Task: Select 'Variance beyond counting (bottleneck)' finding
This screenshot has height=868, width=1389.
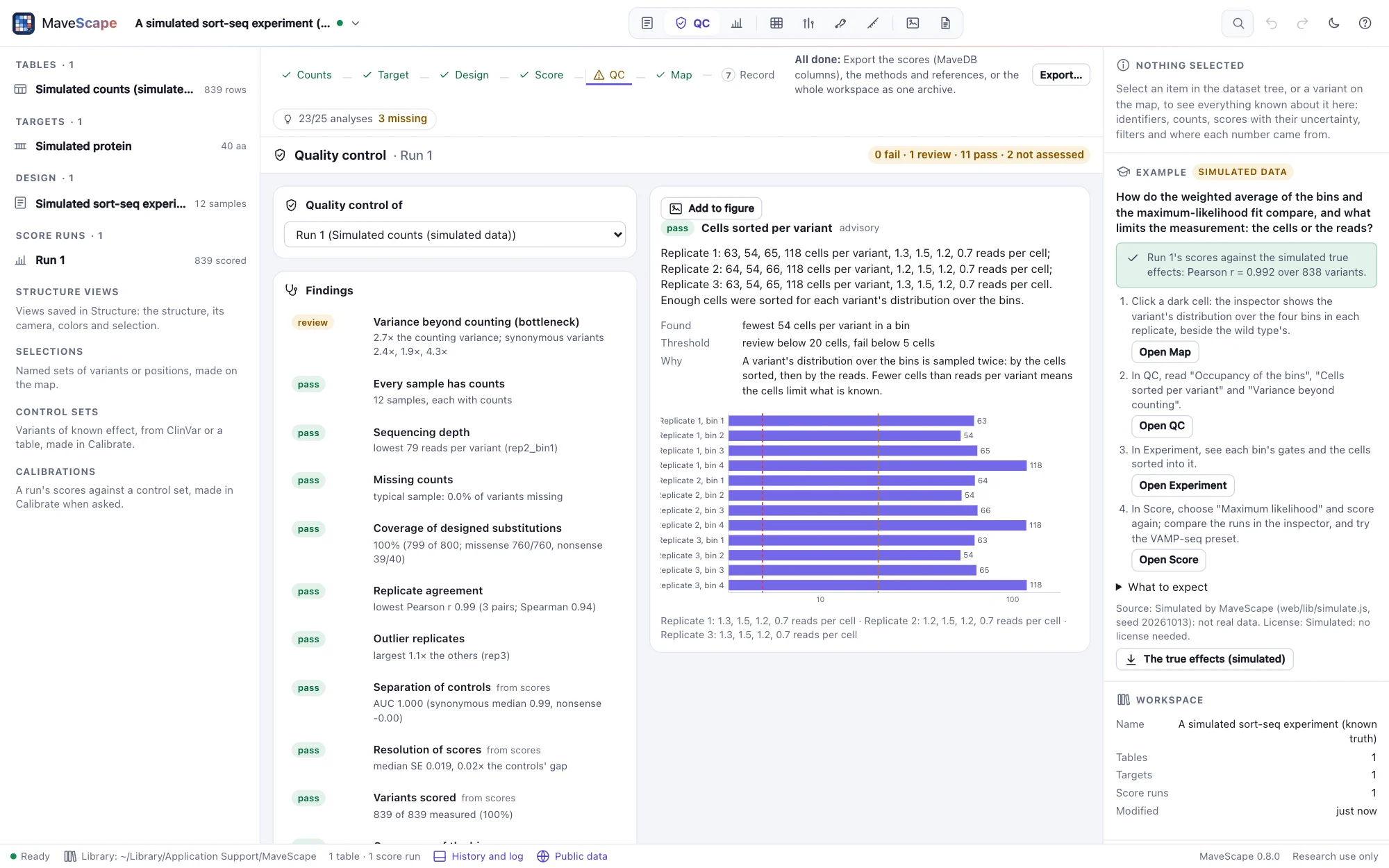Action: point(455,337)
